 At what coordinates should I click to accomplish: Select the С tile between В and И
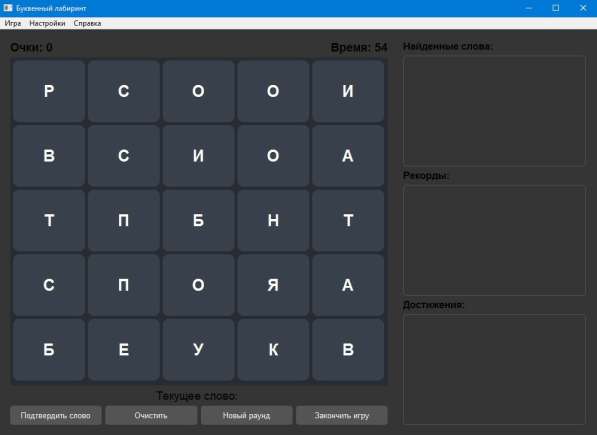point(124,156)
